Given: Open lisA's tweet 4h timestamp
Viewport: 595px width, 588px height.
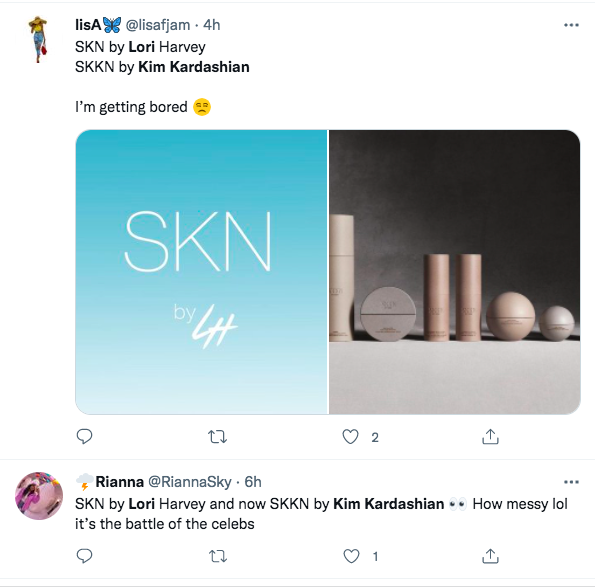Looking at the screenshot, I should point(212,25).
